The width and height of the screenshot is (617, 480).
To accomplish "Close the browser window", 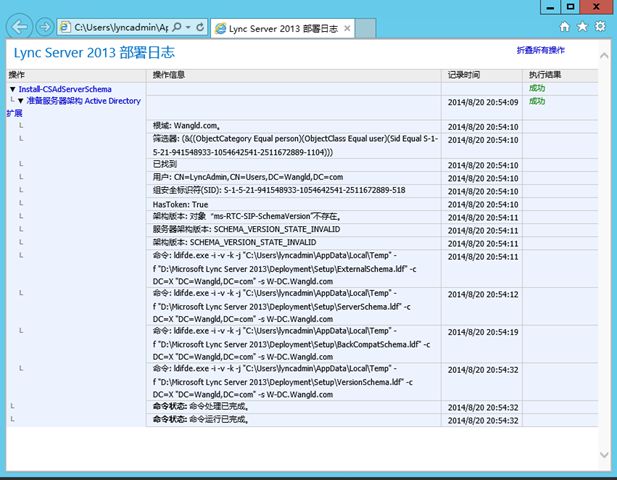I will 596,7.
